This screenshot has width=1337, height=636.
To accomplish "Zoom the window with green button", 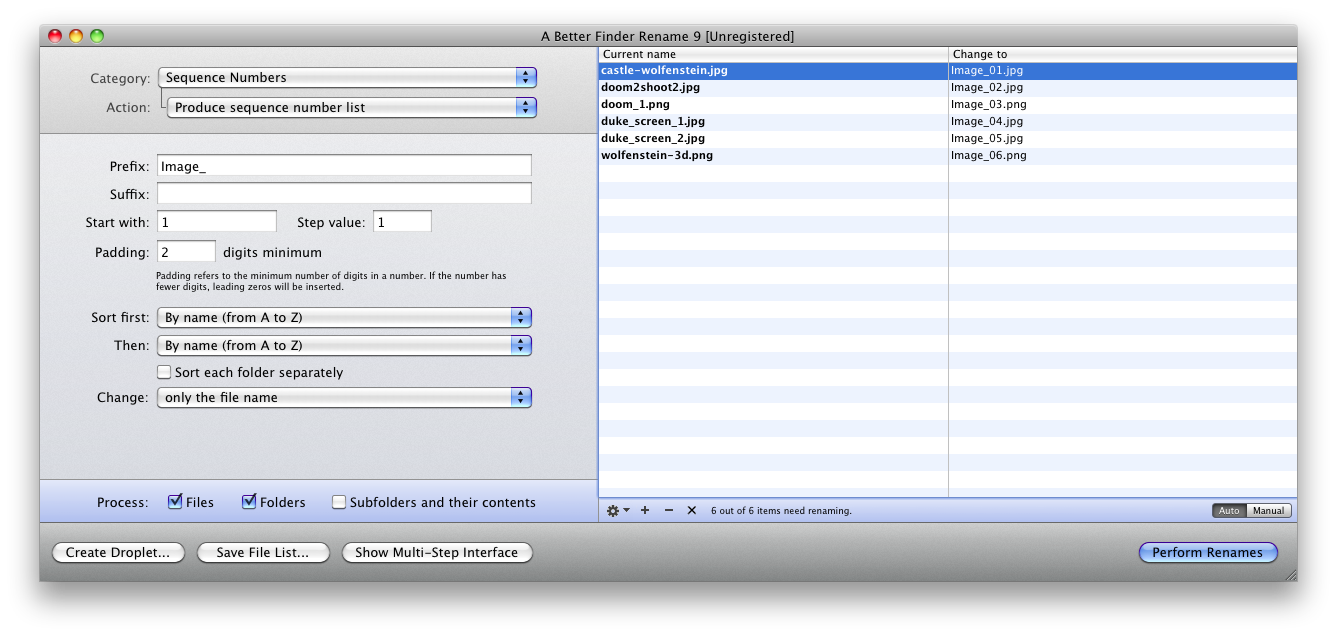I will pos(97,36).
